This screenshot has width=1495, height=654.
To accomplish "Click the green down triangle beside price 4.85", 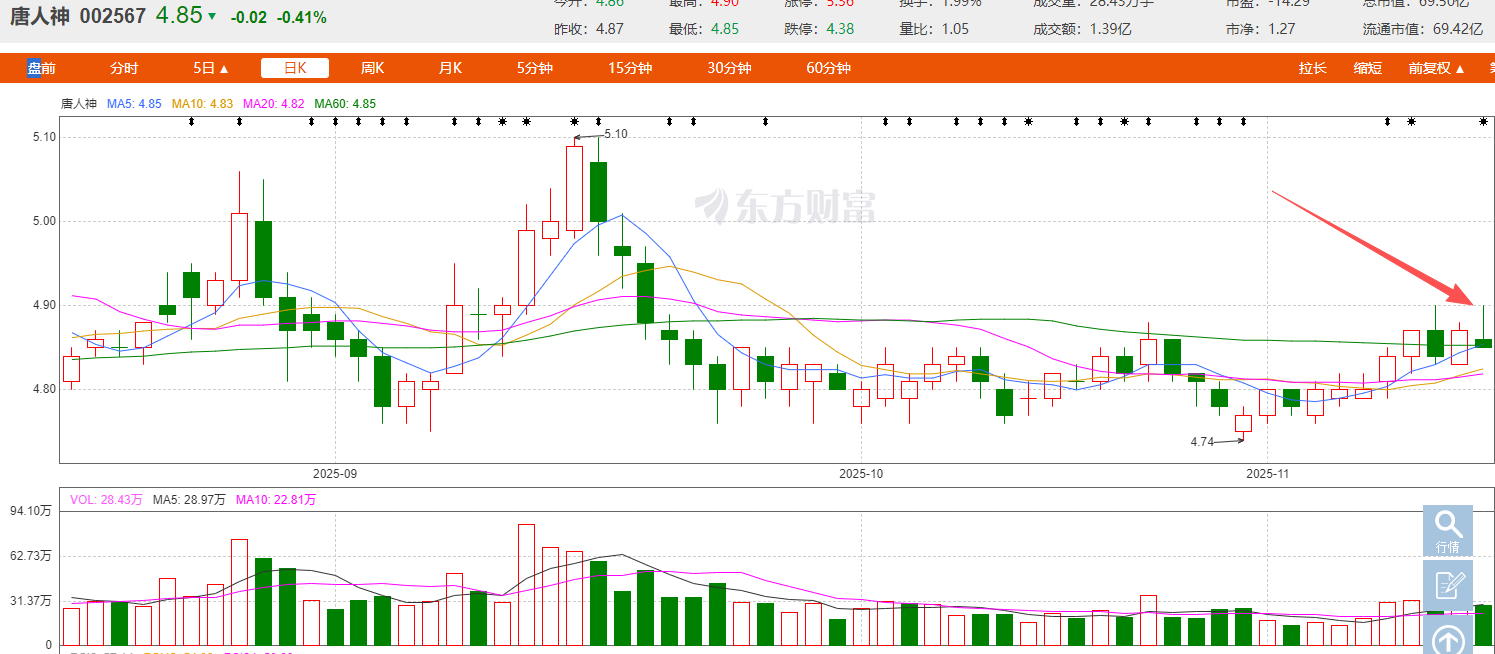I will click(212, 17).
